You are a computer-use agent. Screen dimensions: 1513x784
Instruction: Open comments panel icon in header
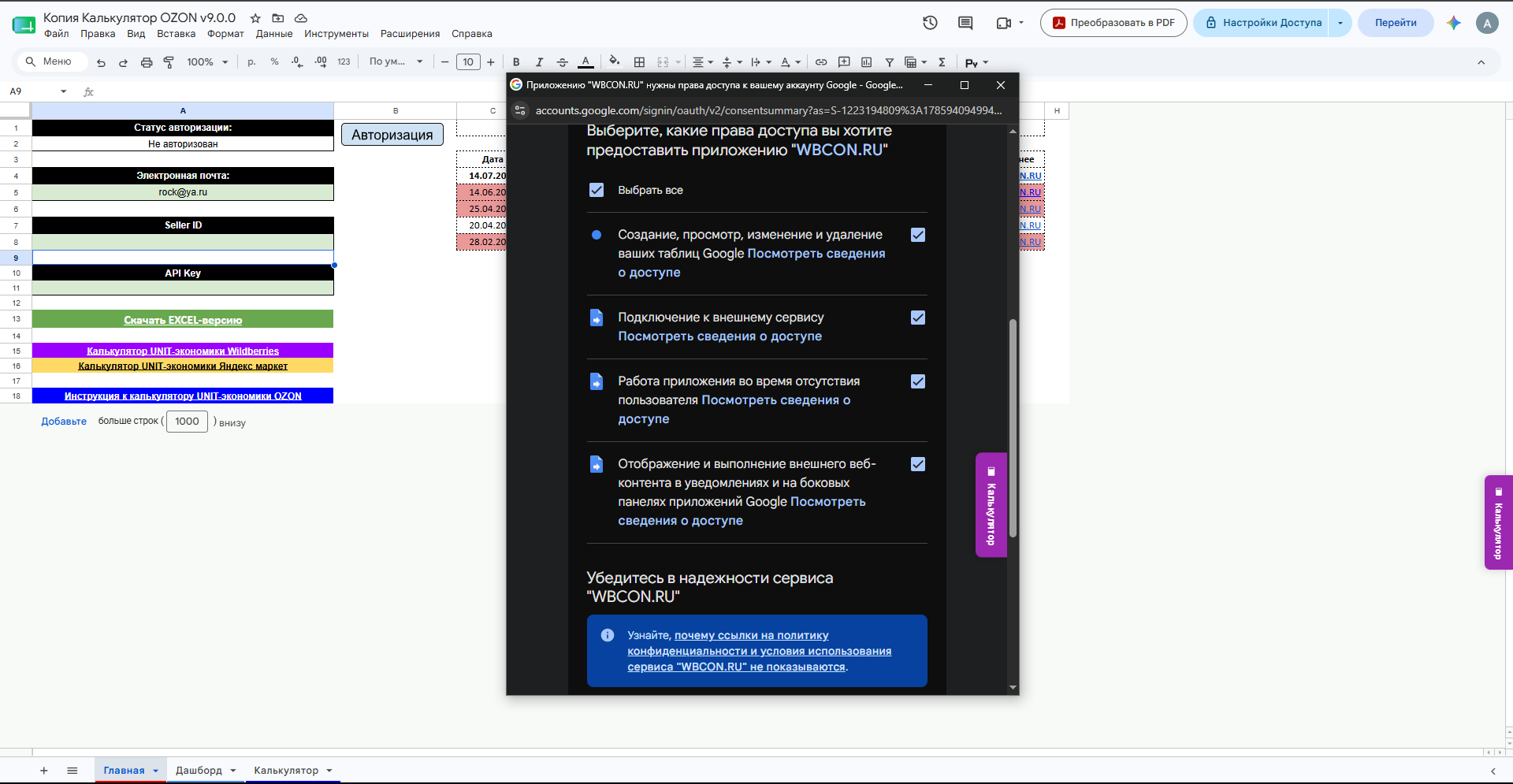point(965,23)
